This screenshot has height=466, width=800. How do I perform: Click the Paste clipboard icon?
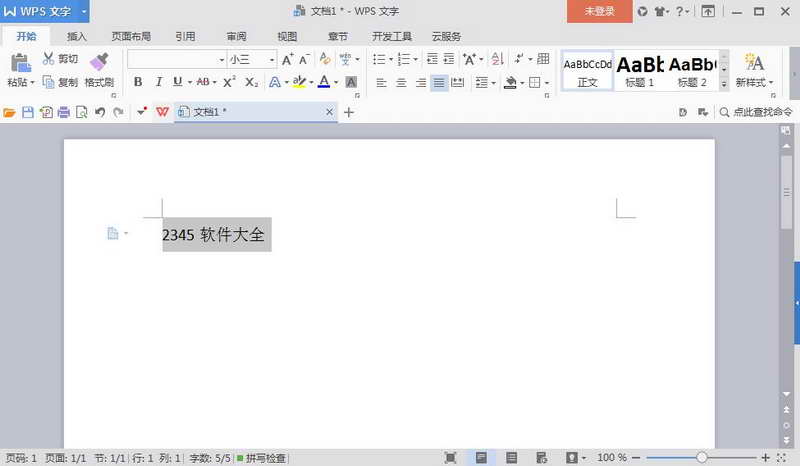coord(20,62)
